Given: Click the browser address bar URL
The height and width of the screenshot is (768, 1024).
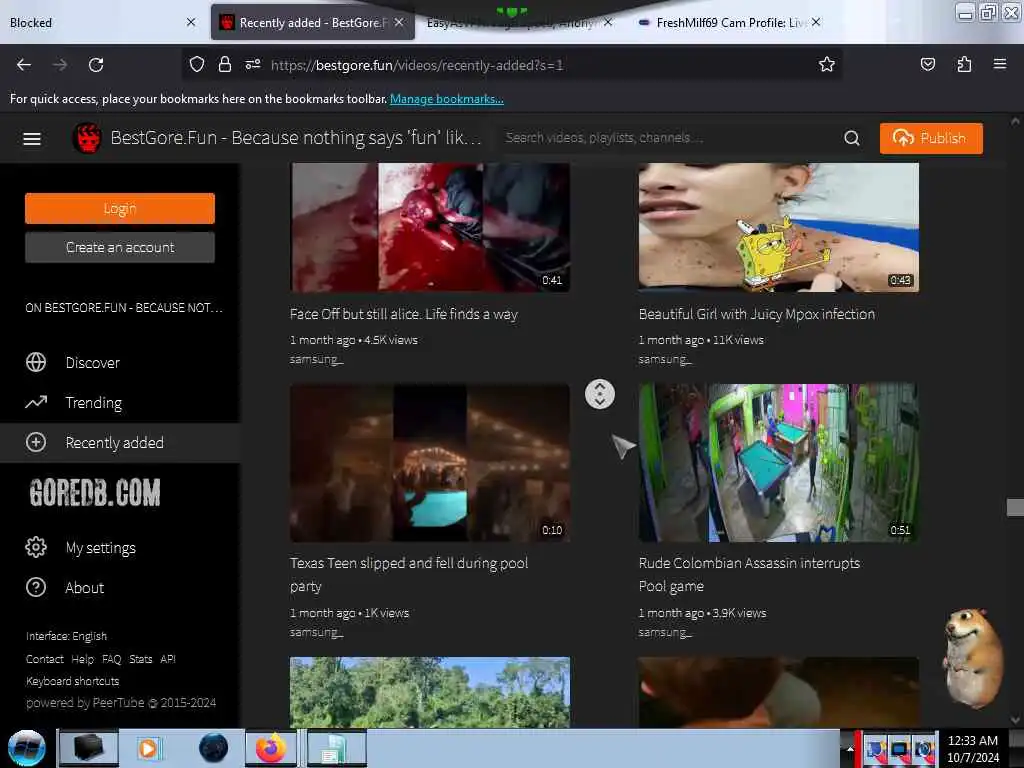Looking at the screenshot, I should point(417,65).
